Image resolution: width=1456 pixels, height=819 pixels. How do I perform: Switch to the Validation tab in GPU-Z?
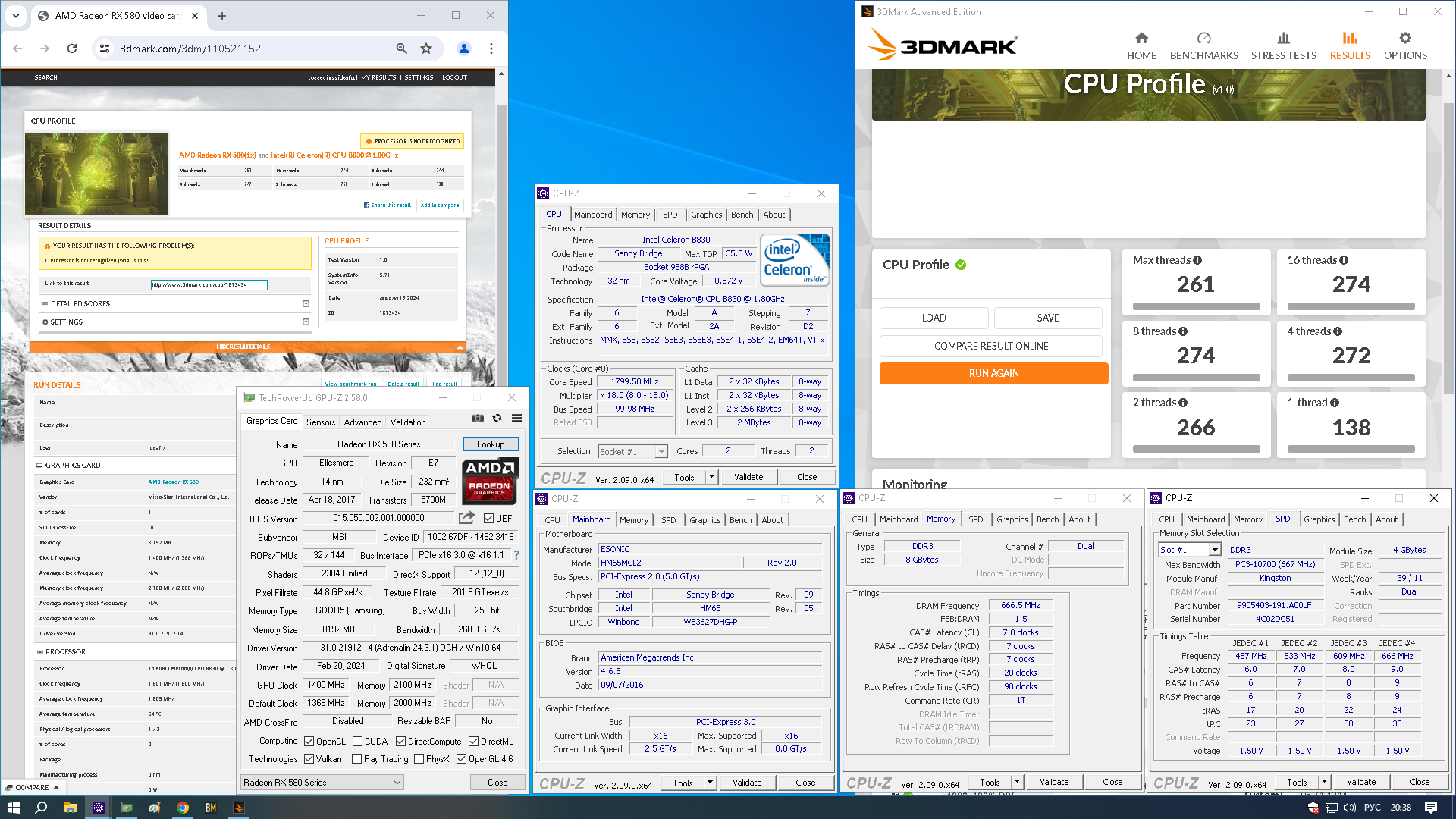[408, 422]
